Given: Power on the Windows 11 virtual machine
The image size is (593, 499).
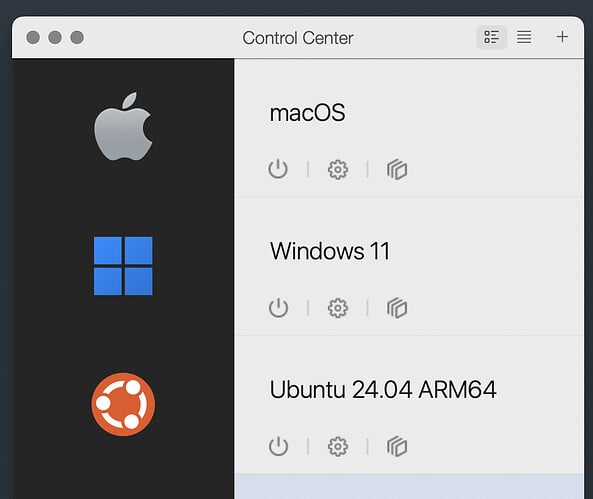Looking at the screenshot, I should [x=278, y=308].
